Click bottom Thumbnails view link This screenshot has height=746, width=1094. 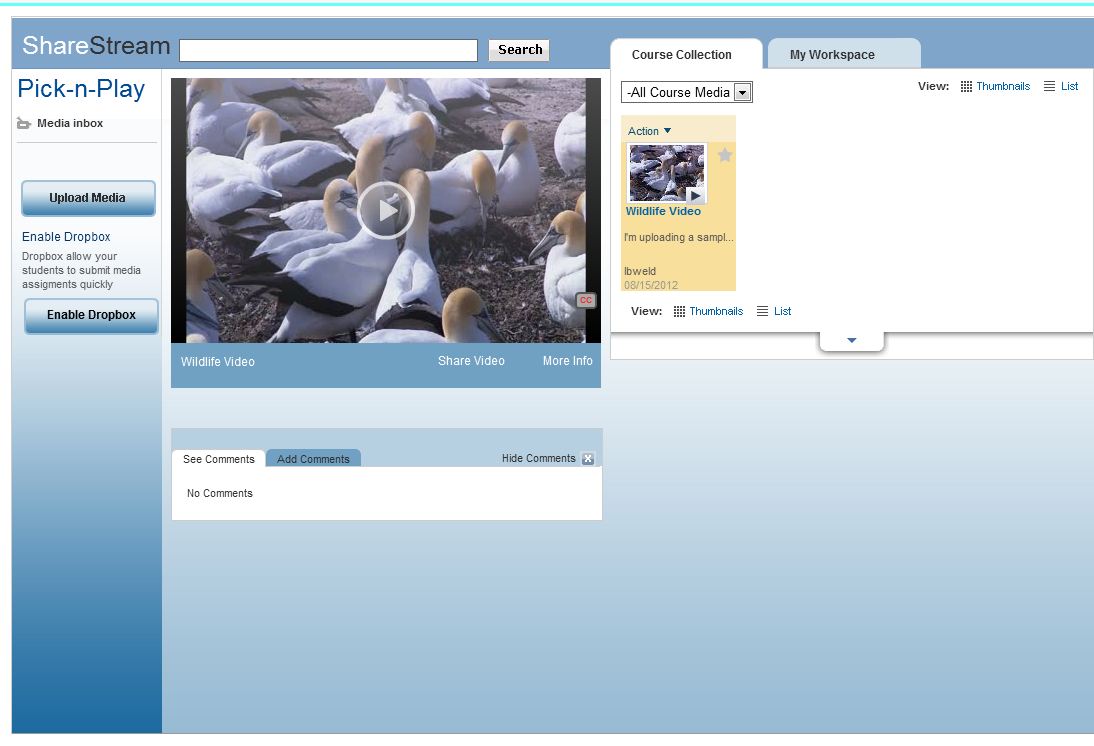[x=716, y=311]
